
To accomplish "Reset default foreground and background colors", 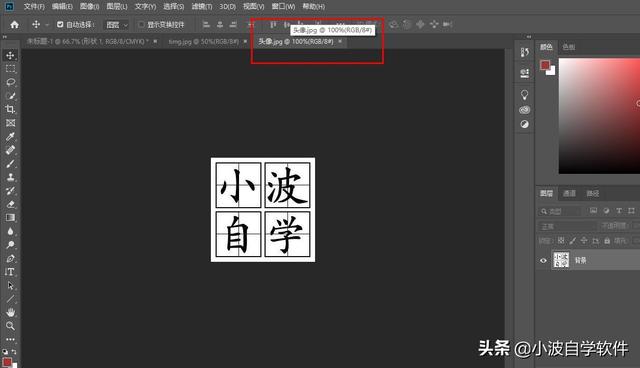I will 5,352.
